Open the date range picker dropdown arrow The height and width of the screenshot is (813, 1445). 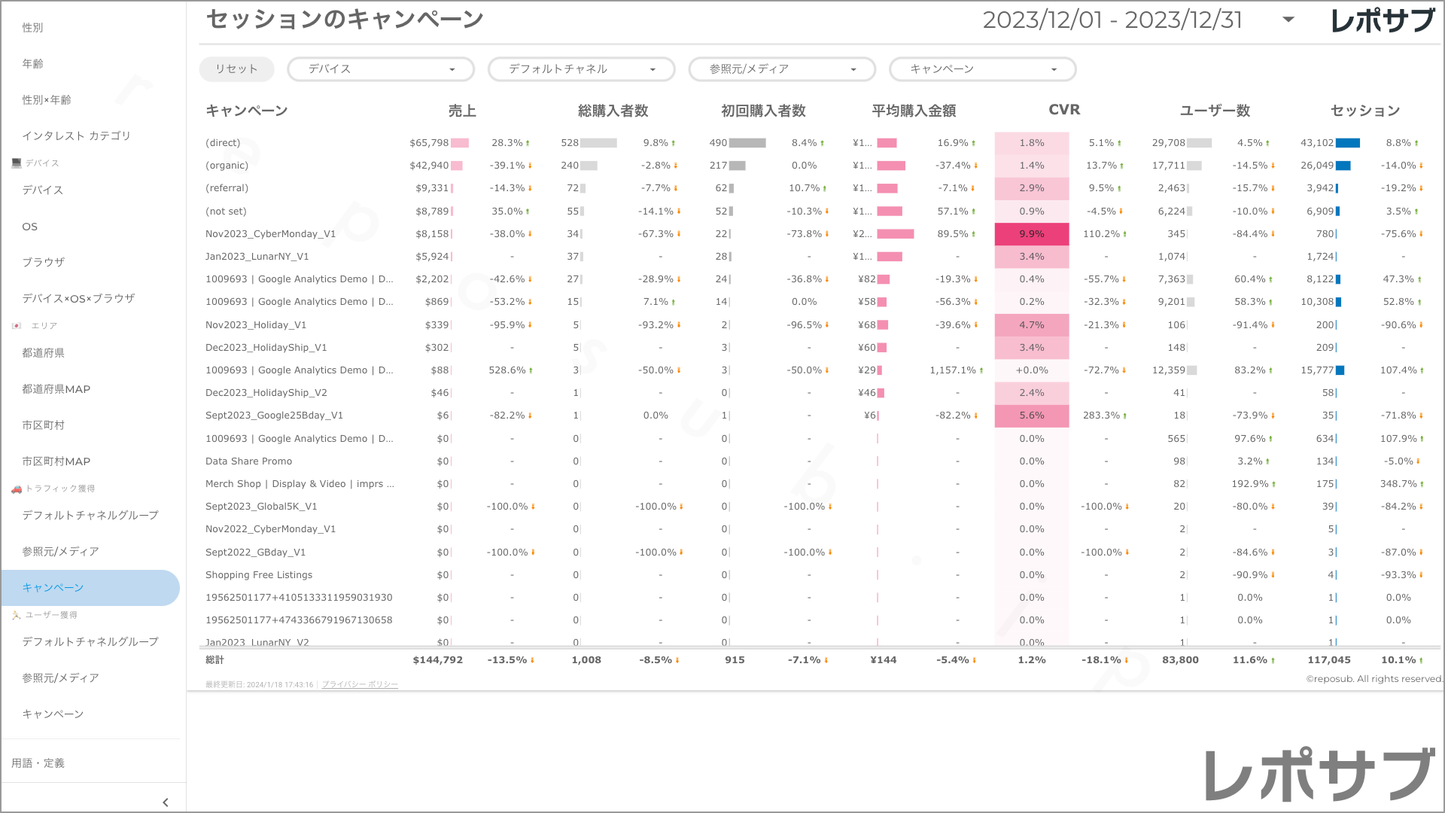[1288, 20]
